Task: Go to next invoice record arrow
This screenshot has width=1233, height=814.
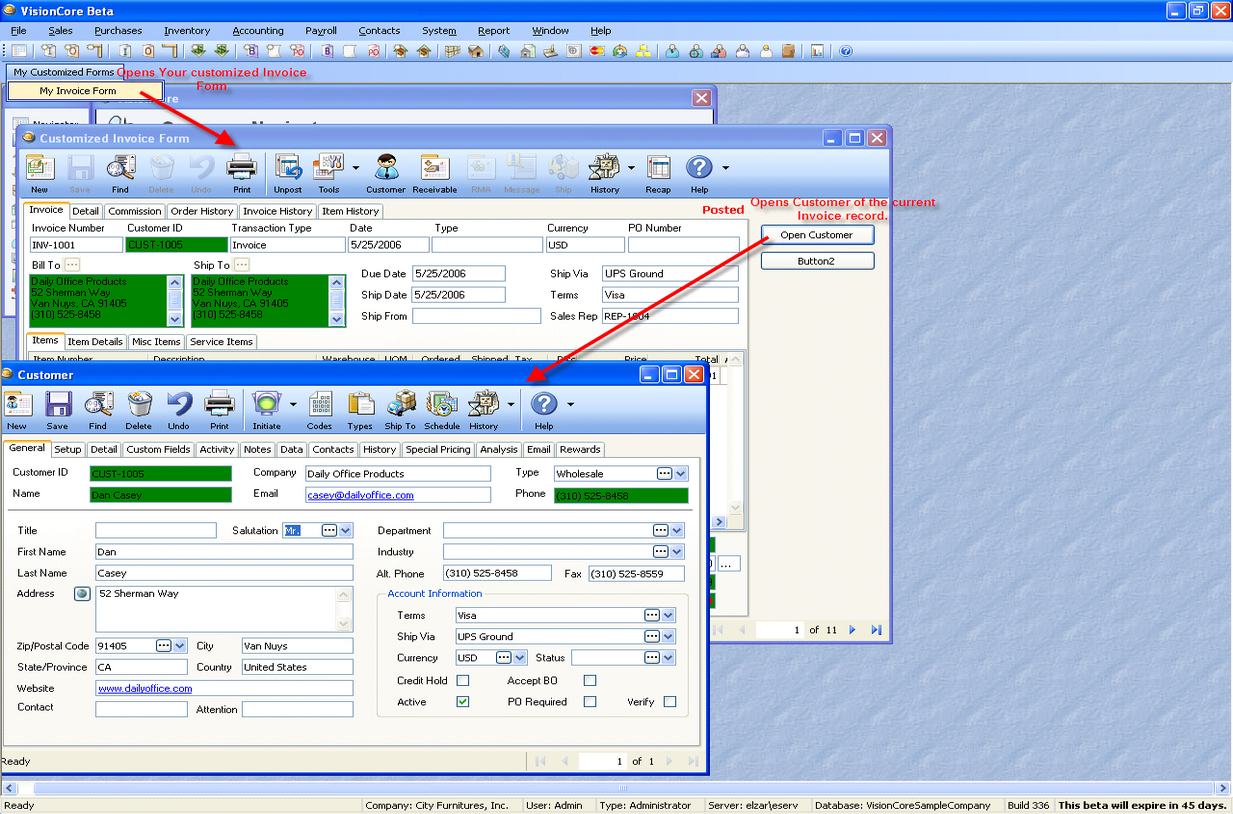Action: [852, 630]
